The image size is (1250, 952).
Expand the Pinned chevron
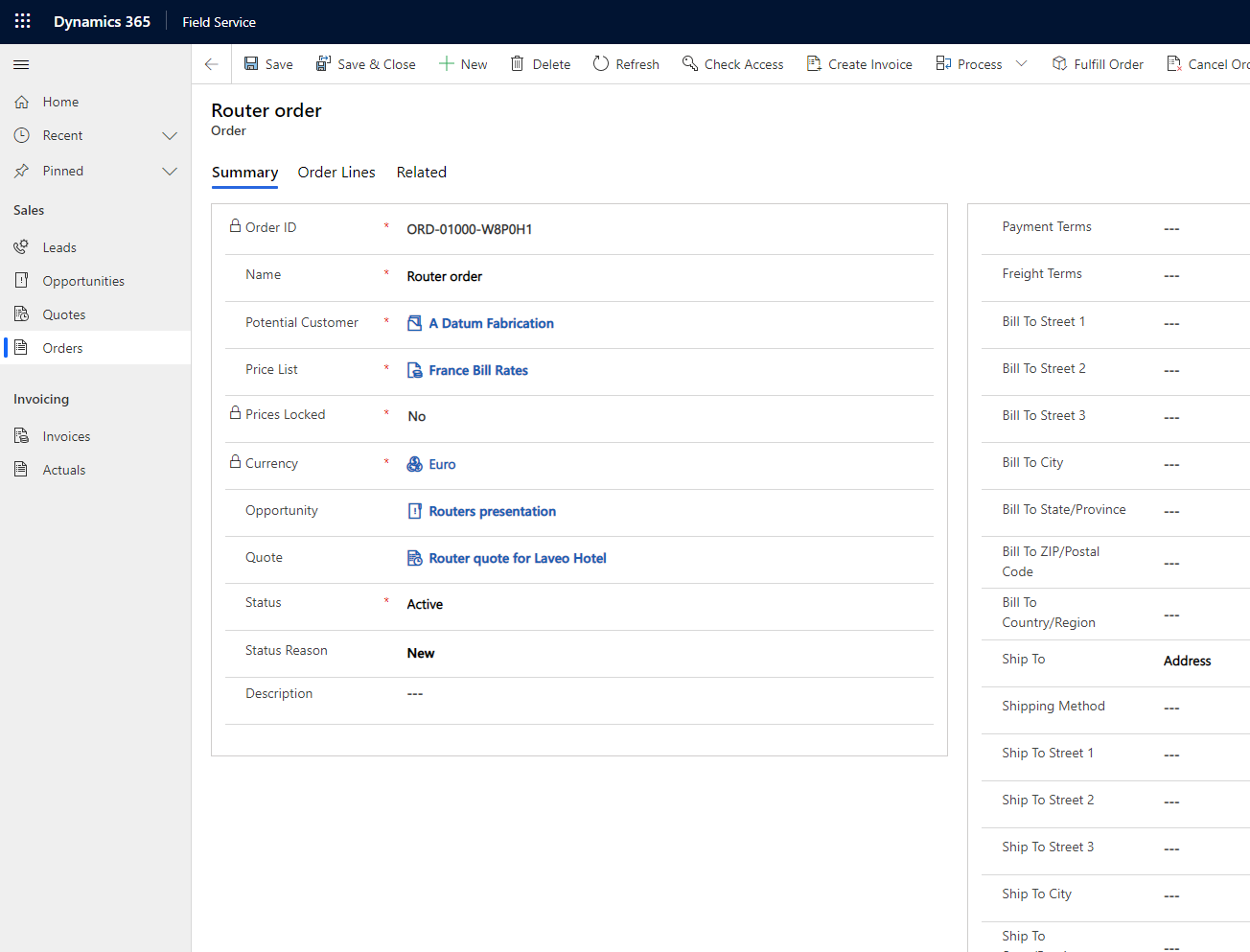click(x=170, y=172)
